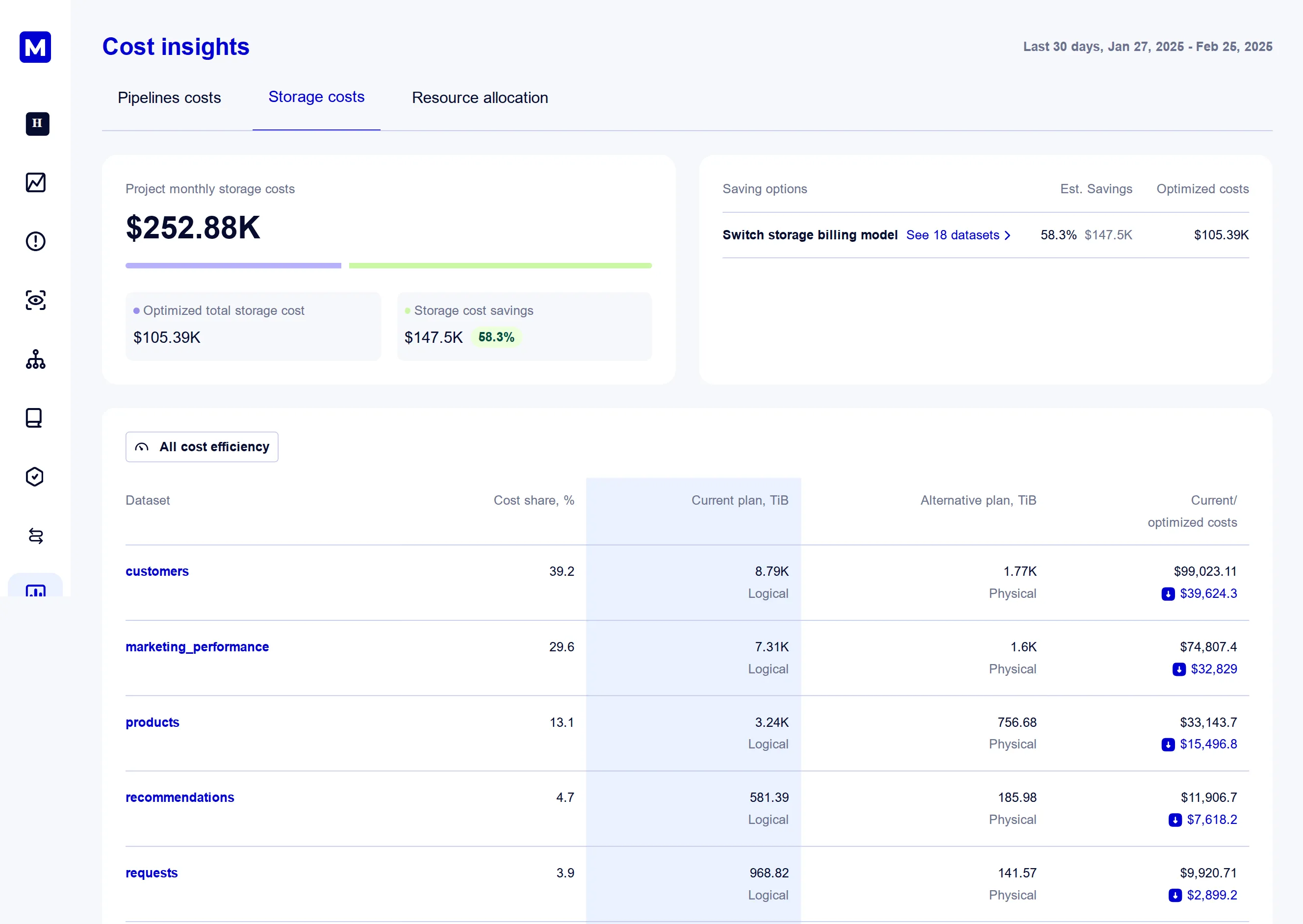Image resolution: width=1303 pixels, height=924 pixels.
Task: Open the M workspace logo in the sidebar
Action: [35, 47]
